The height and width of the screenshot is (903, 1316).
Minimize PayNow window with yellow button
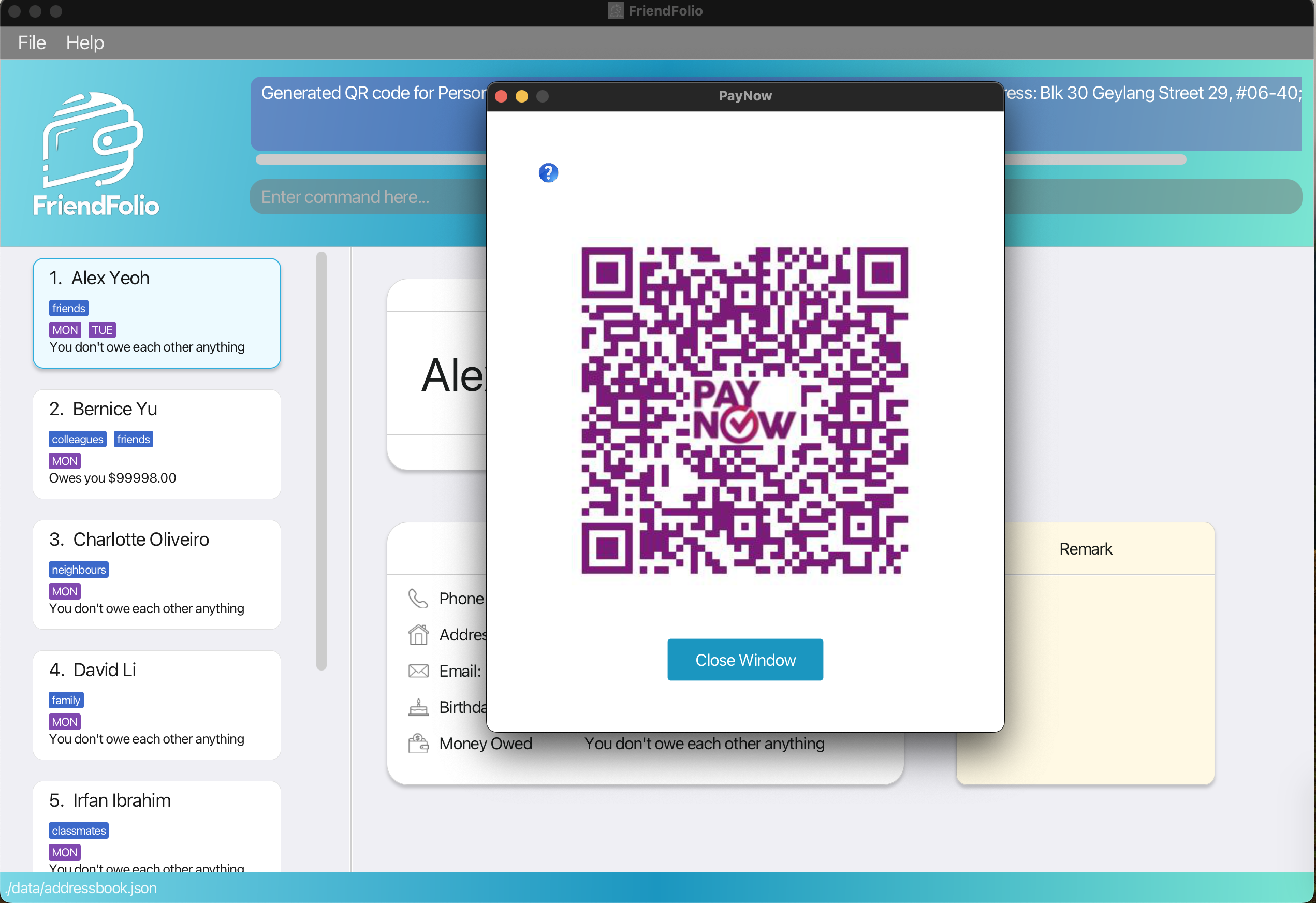(x=521, y=96)
